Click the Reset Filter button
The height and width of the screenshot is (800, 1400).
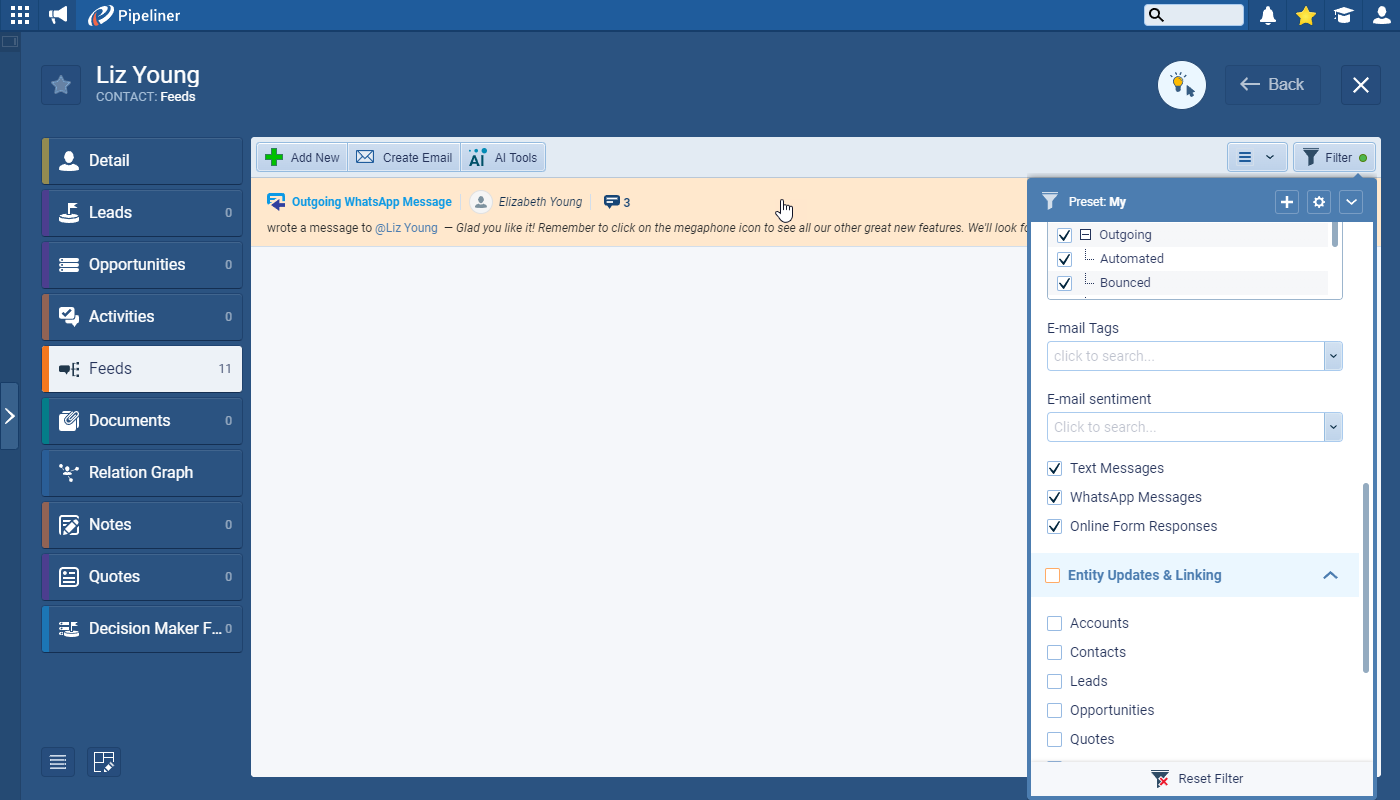pyautogui.click(x=1198, y=778)
